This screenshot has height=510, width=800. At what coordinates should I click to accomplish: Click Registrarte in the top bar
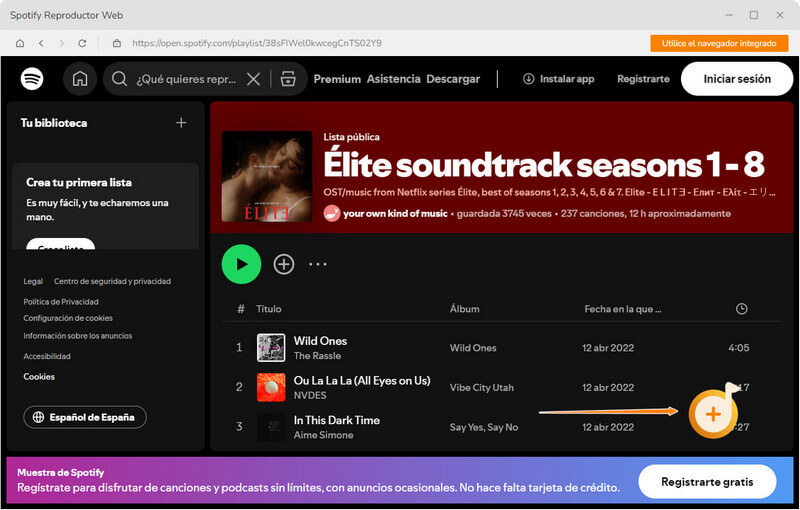[643, 79]
